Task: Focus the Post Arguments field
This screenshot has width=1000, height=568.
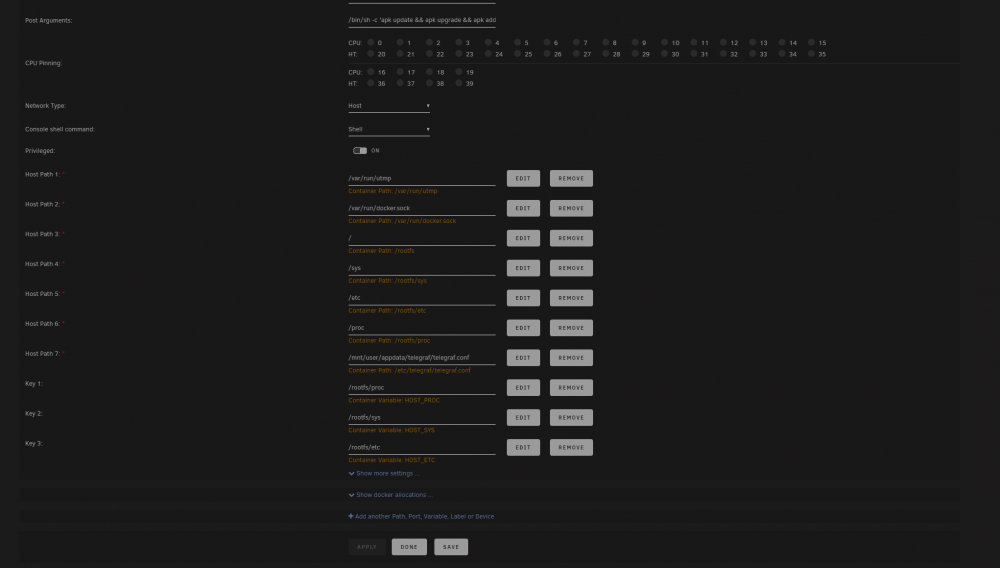Action: (422, 20)
